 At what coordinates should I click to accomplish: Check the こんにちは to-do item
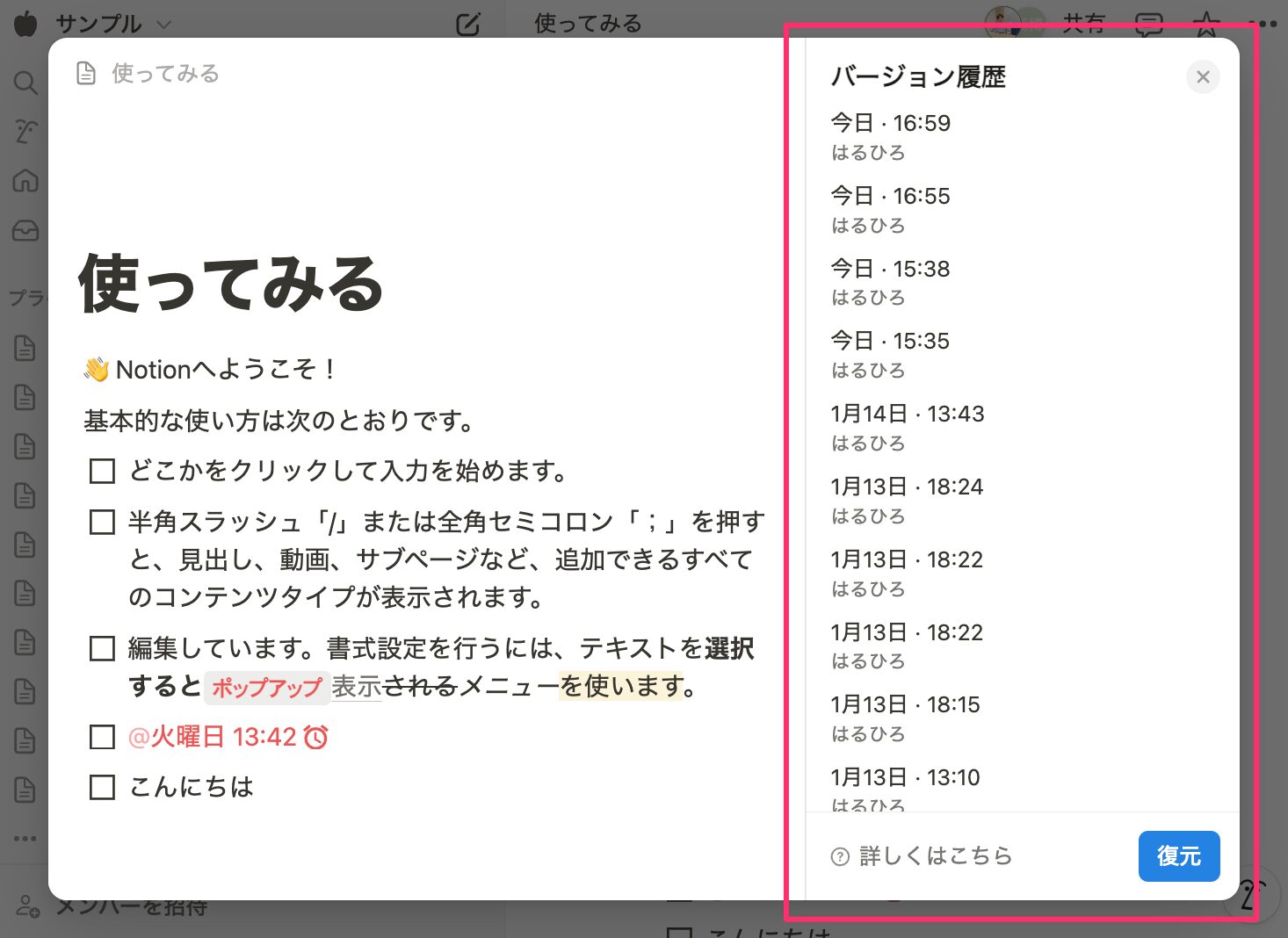[x=101, y=787]
